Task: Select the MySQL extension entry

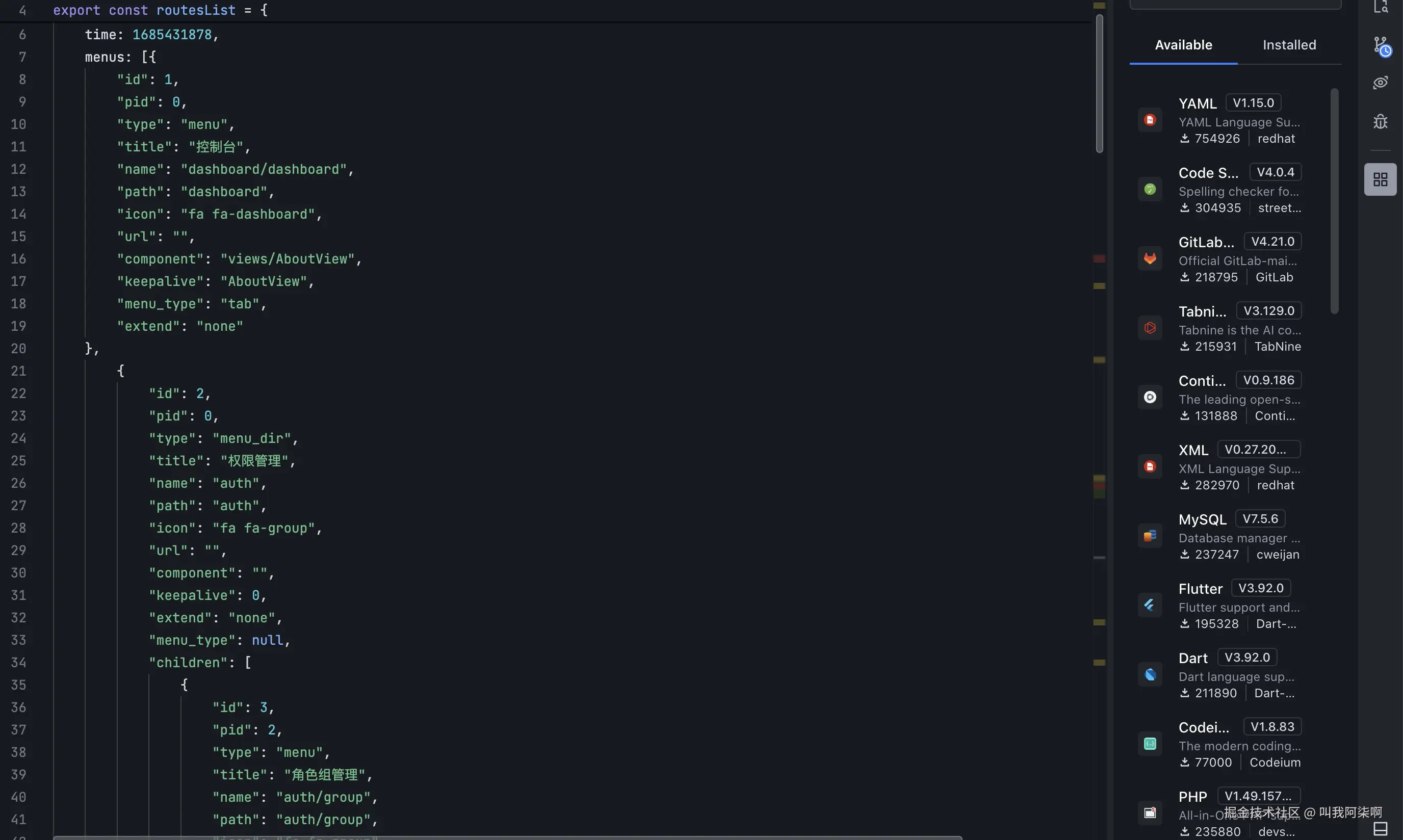Action: 1203,519
